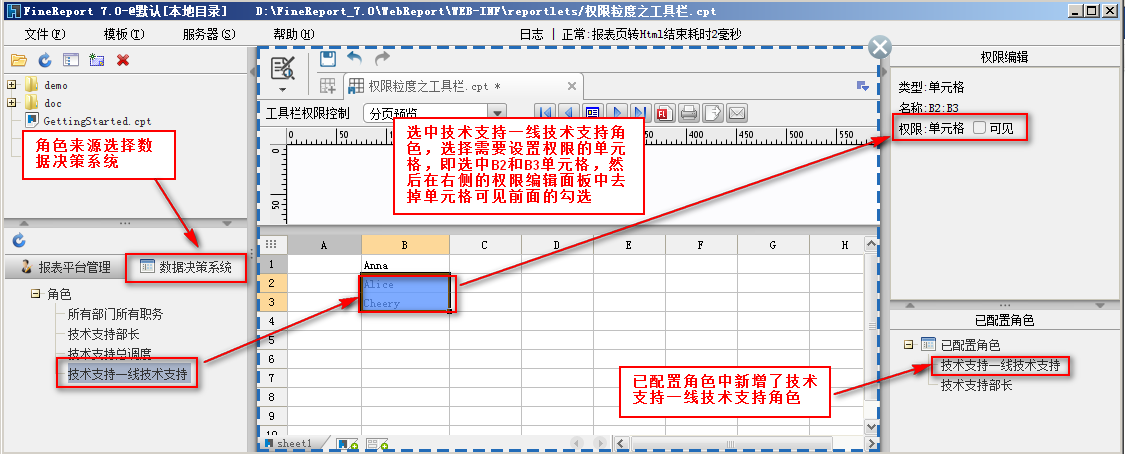
Task: Redo the action
Action: (382, 58)
